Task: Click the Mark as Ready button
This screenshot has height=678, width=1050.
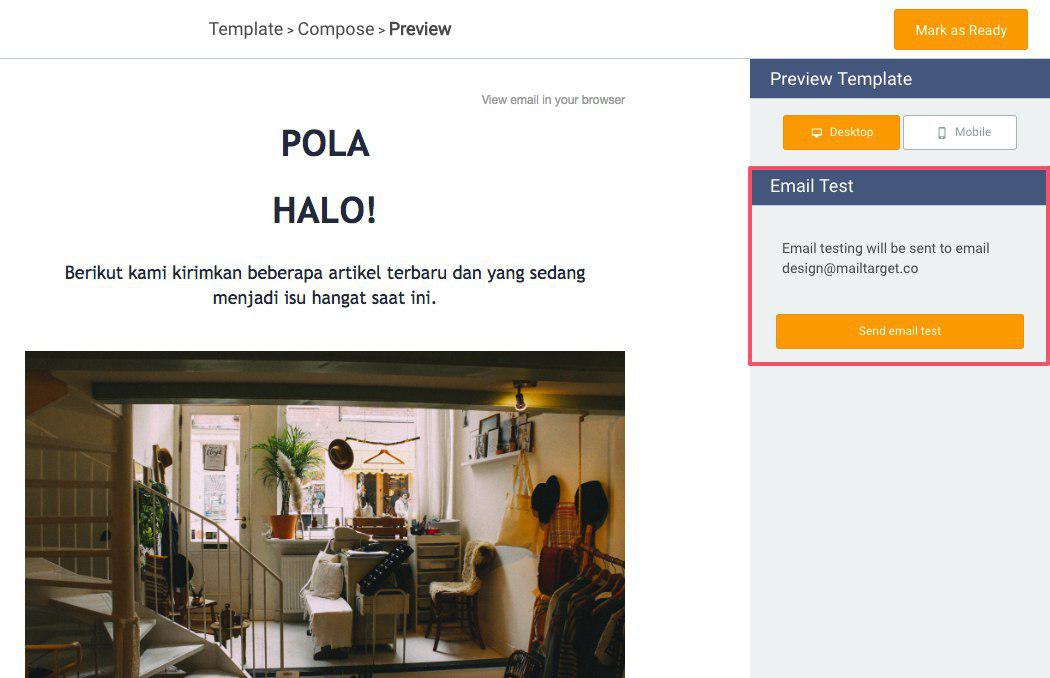Action: tap(960, 29)
